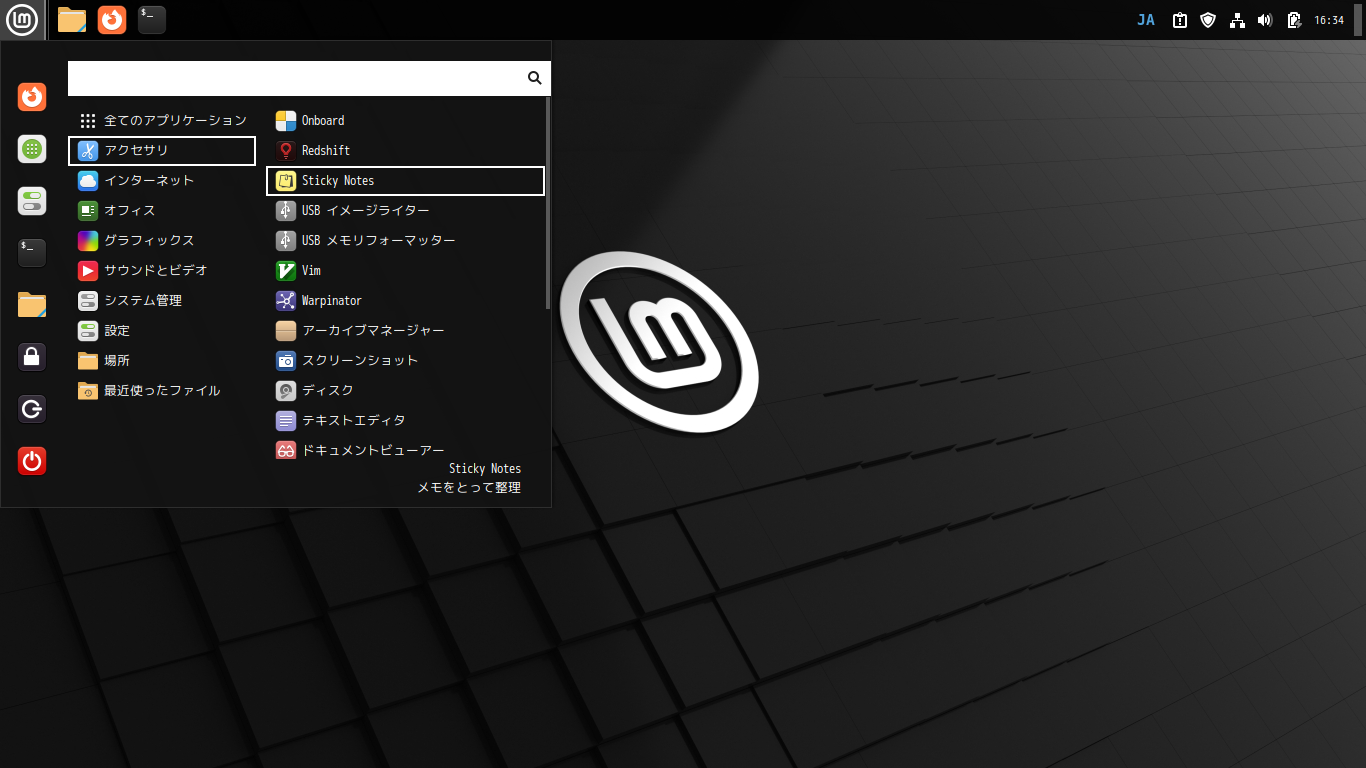Image resolution: width=1366 pixels, height=768 pixels.
Task: Open the 最近使ったファイル category
Action: (162, 391)
